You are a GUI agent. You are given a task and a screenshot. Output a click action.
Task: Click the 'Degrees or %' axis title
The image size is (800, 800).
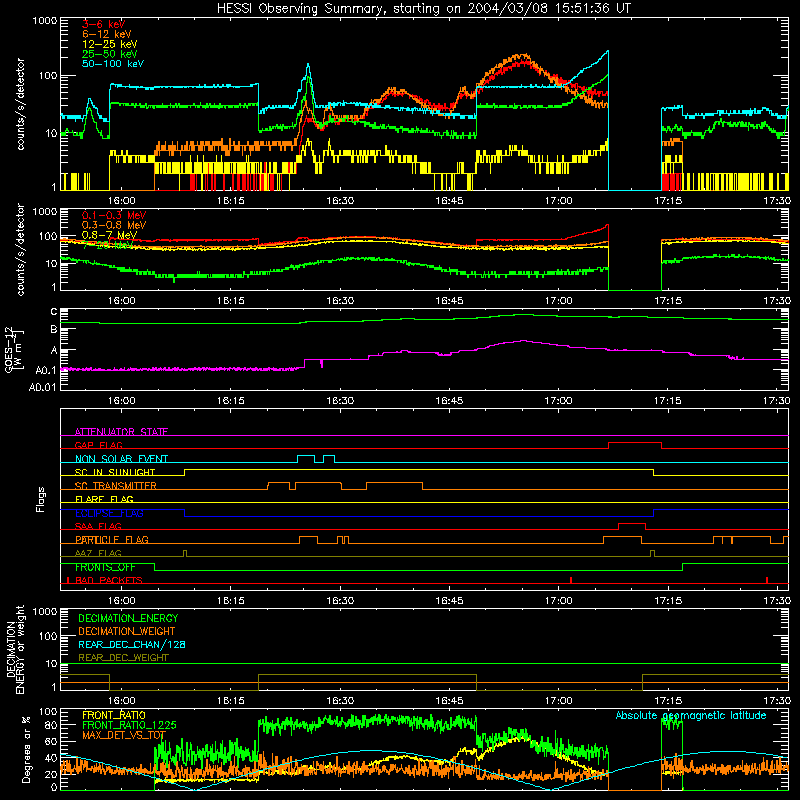tap(26, 749)
